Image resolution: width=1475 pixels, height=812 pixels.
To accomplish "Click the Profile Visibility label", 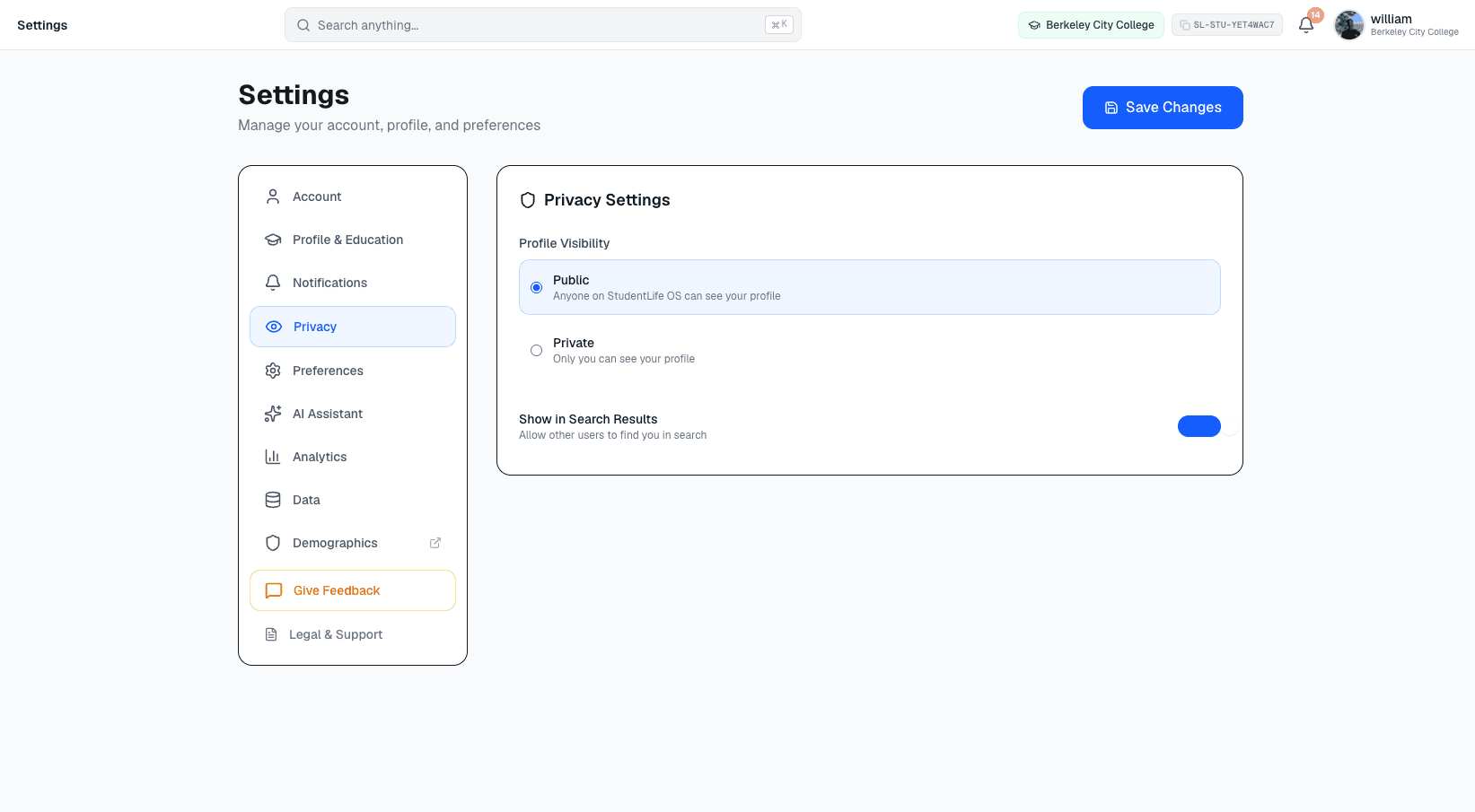I will [564, 243].
